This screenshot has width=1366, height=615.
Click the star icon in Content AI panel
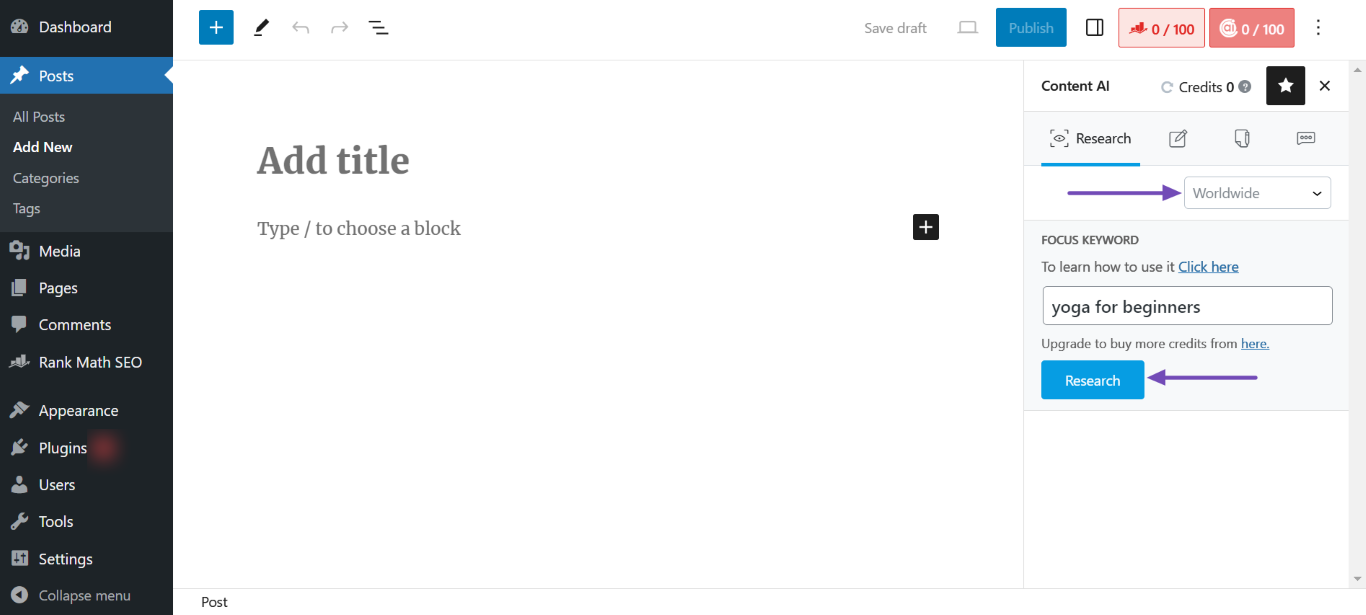tap(1285, 86)
